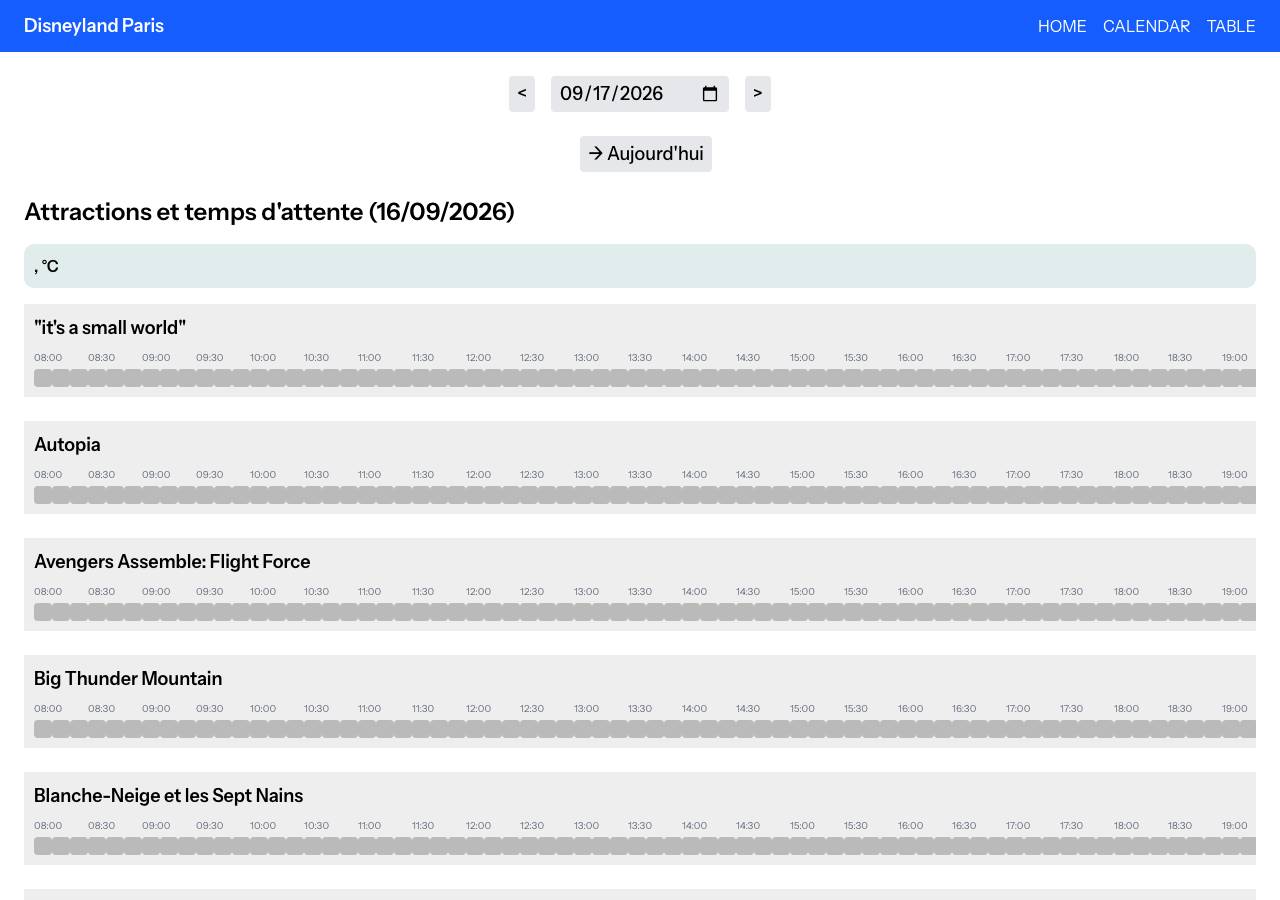Click the Avengers Assemble: Flight Force title
Viewport: 1280px width, 900px height.
172,562
